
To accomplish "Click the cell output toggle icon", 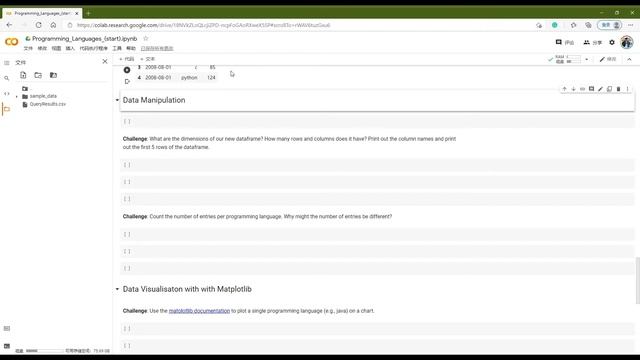I will [x=127, y=81].
